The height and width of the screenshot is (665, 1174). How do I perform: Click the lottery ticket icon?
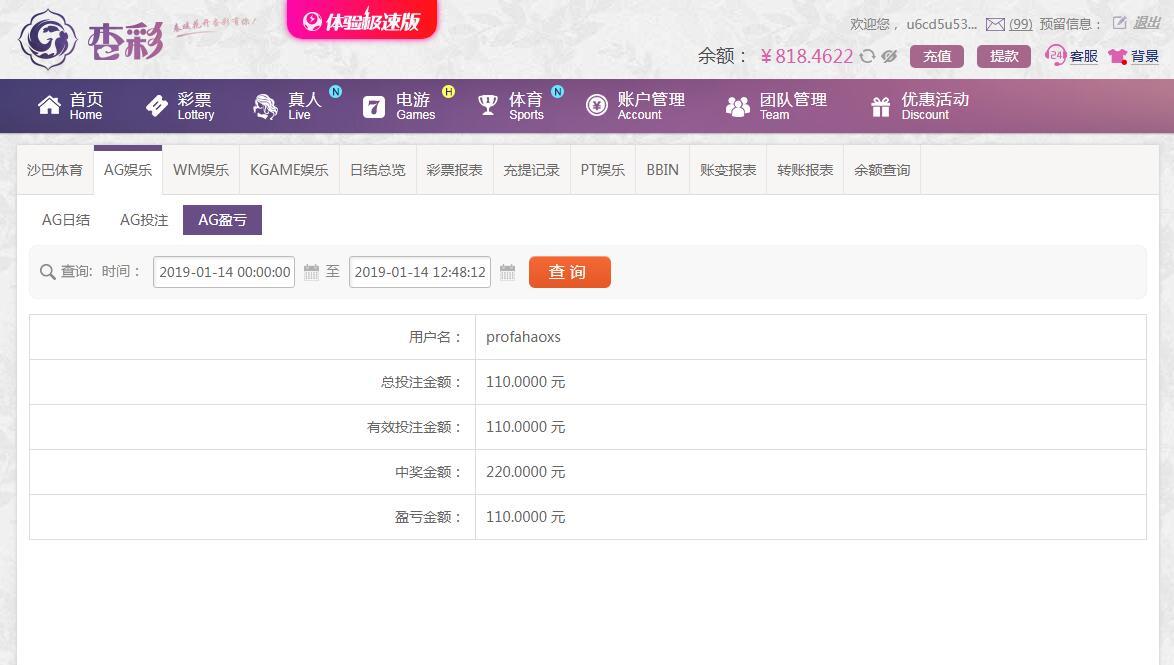tap(156, 106)
